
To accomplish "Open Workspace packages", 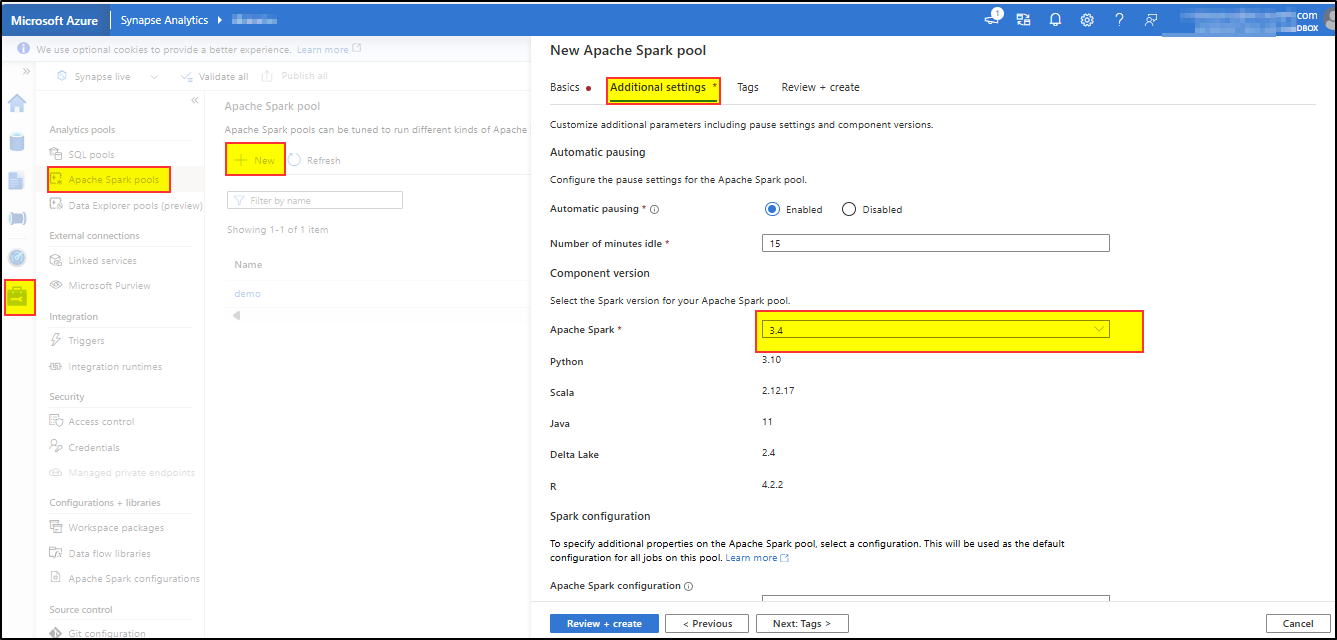I will (x=116, y=528).
